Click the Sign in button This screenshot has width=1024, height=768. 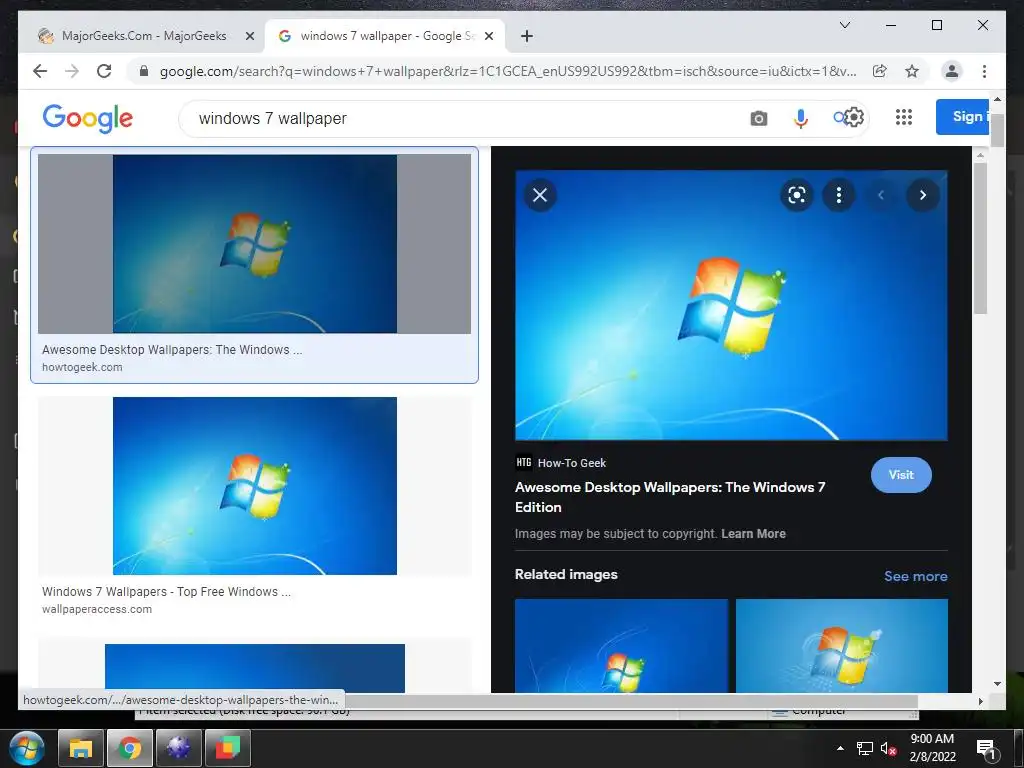tap(963, 117)
